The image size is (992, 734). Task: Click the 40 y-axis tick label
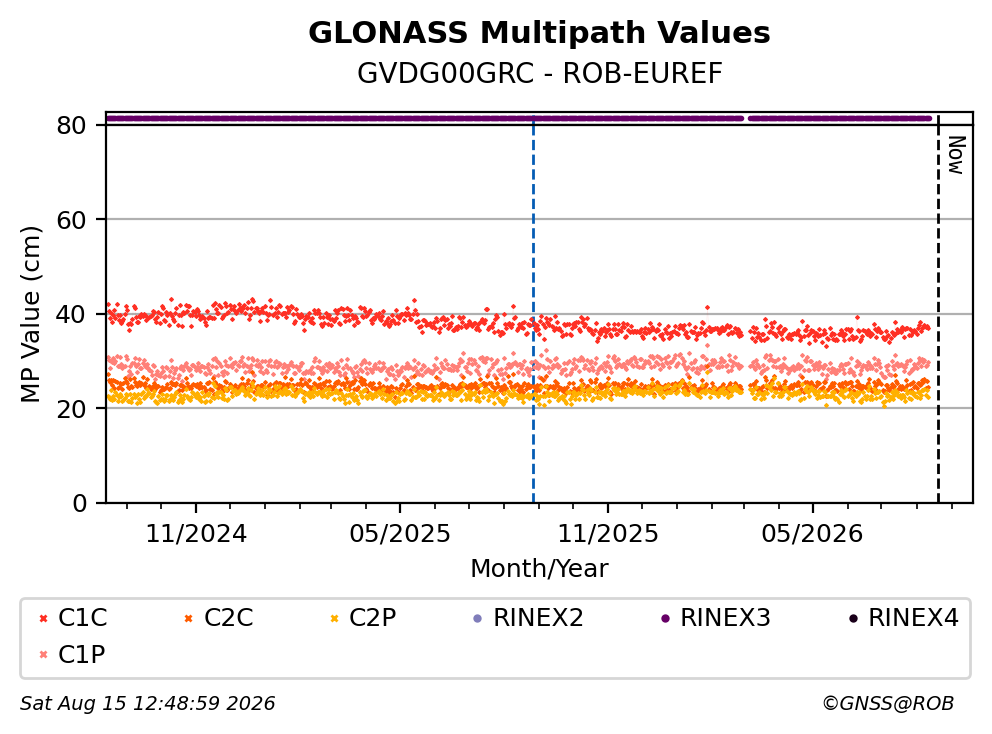tap(71, 314)
